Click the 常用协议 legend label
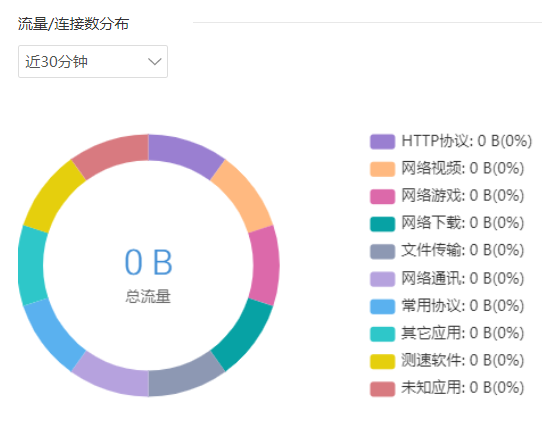This screenshot has width=542, height=425. [462, 306]
